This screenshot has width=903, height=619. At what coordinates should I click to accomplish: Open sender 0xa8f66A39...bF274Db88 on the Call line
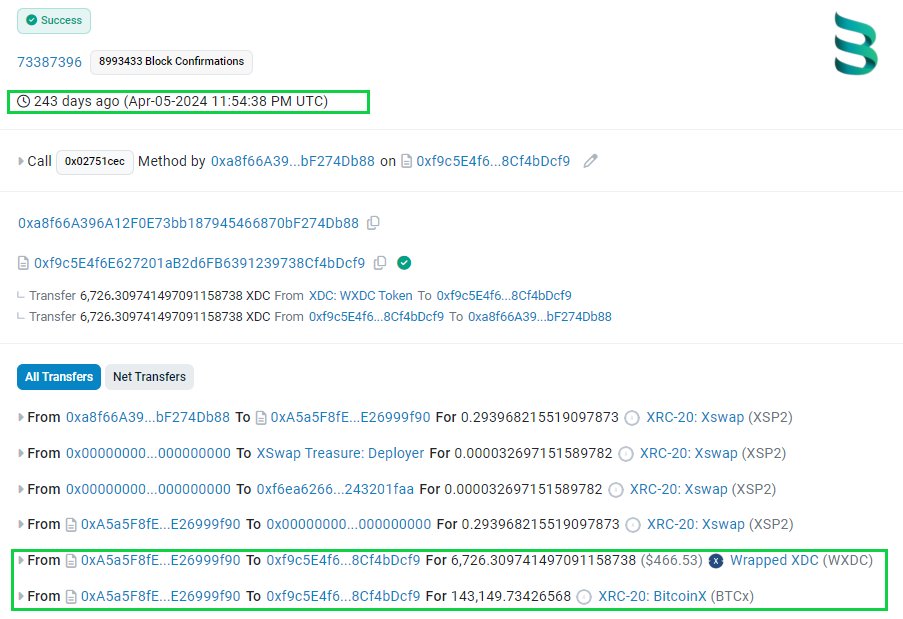293,161
